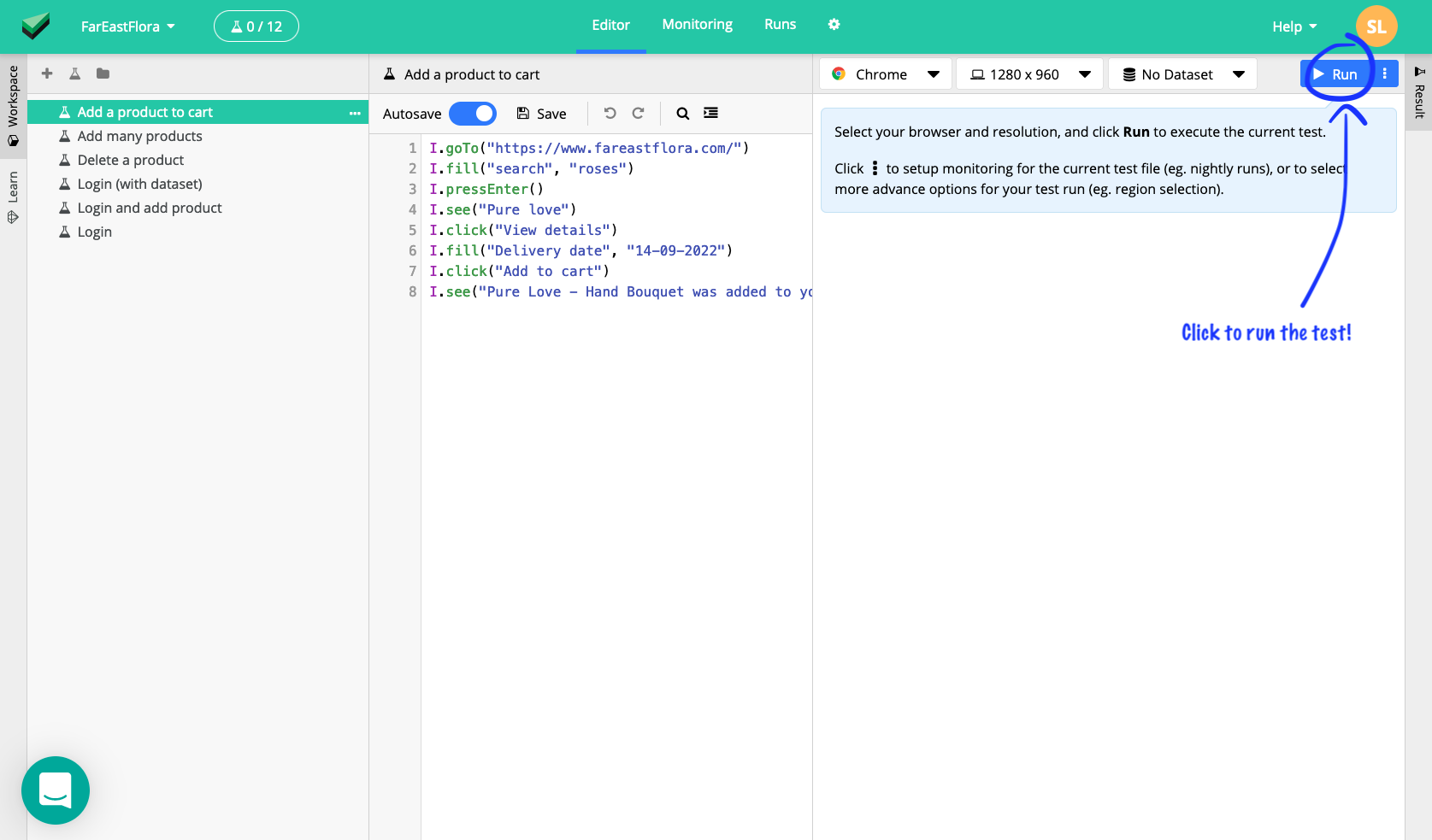Go to the Runs tab

[x=780, y=25]
